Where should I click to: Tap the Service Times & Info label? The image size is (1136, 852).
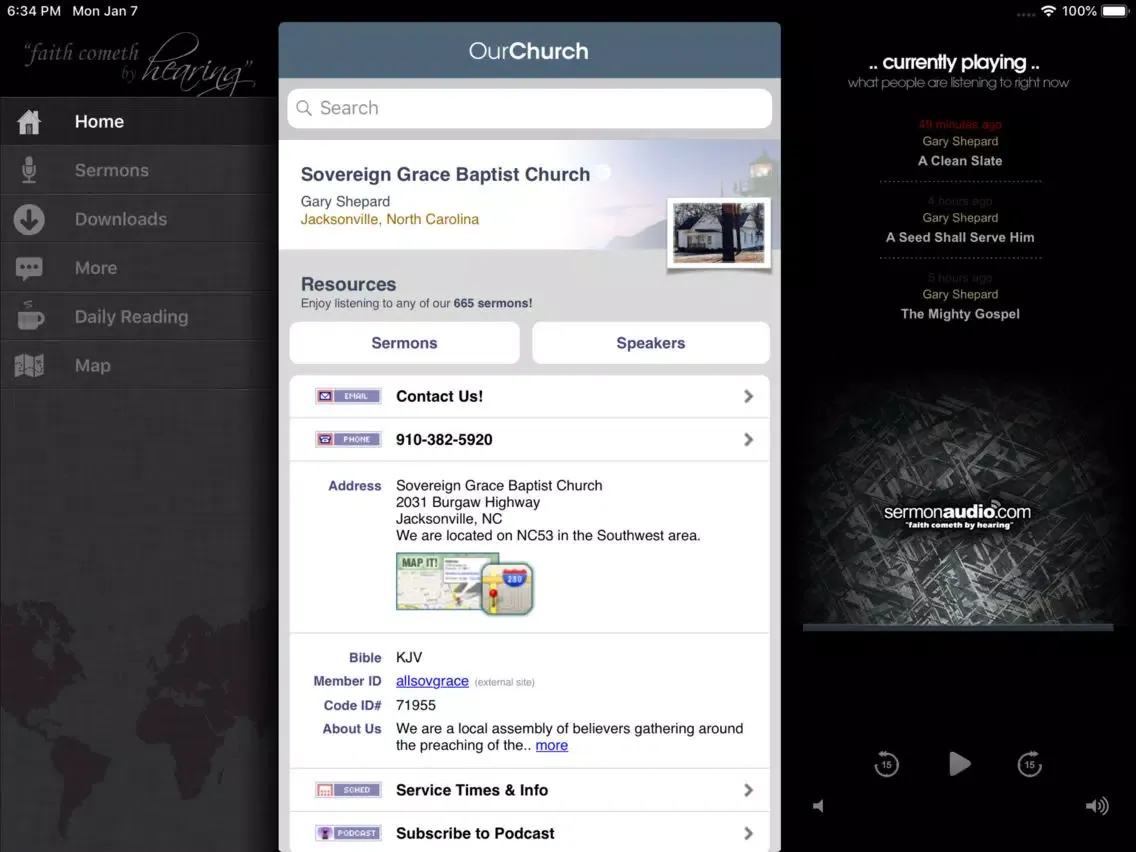pyautogui.click(x=472, y=790)
